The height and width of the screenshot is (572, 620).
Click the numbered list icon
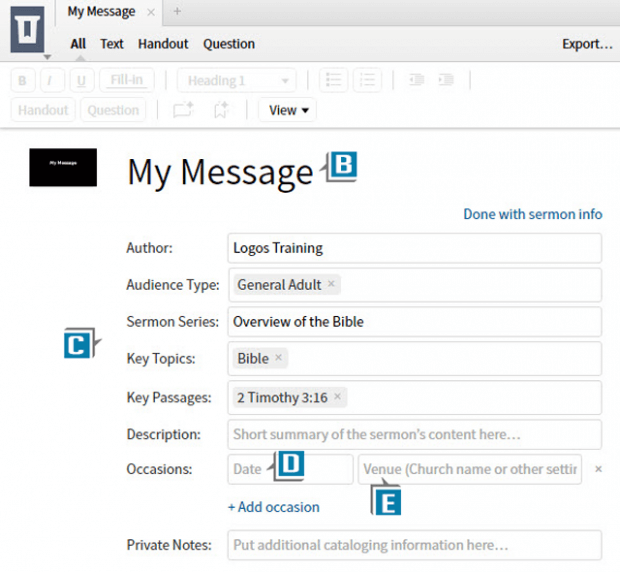click(367, 80)
